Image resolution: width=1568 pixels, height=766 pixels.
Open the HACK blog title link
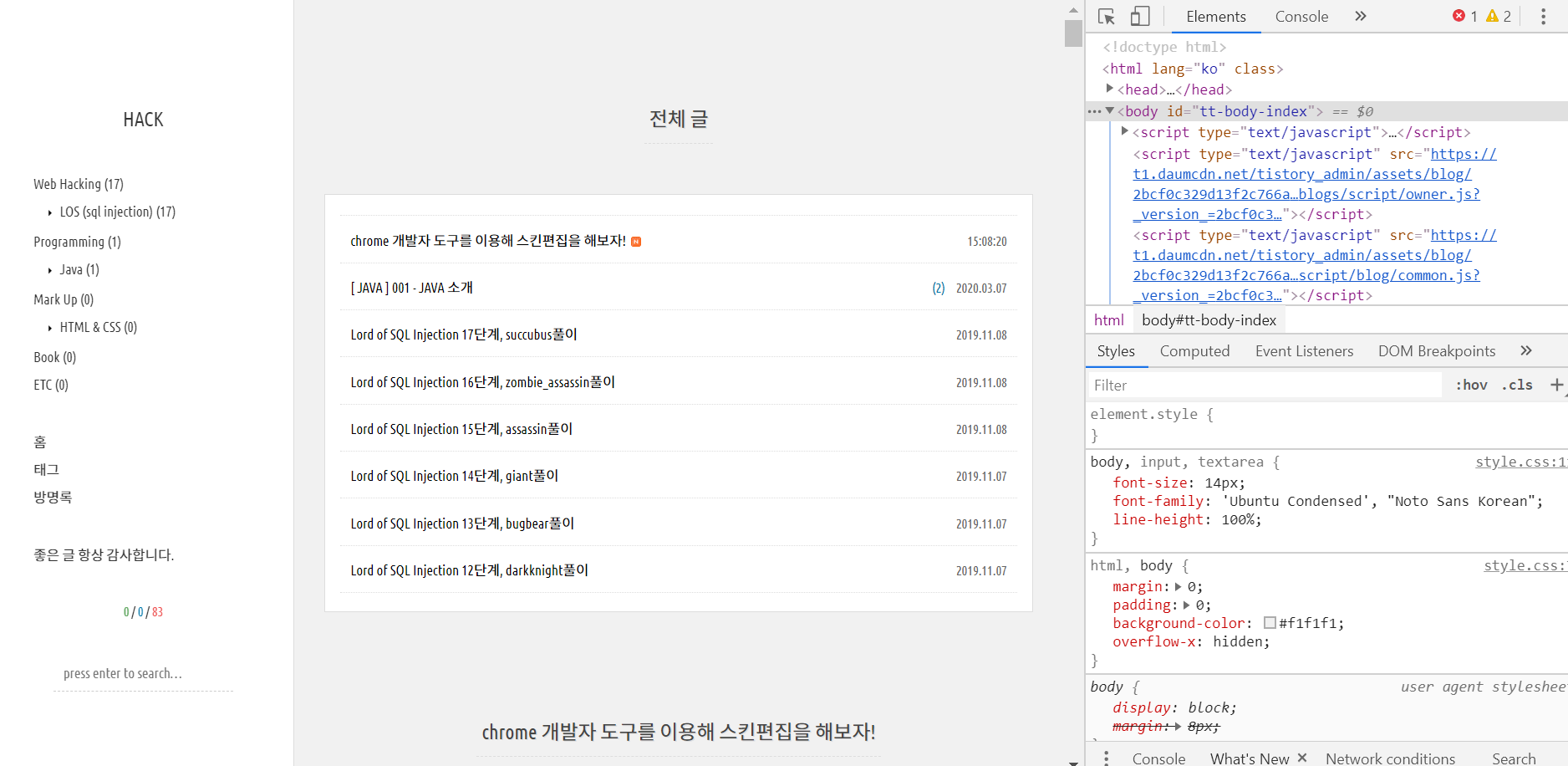(143, 120)
